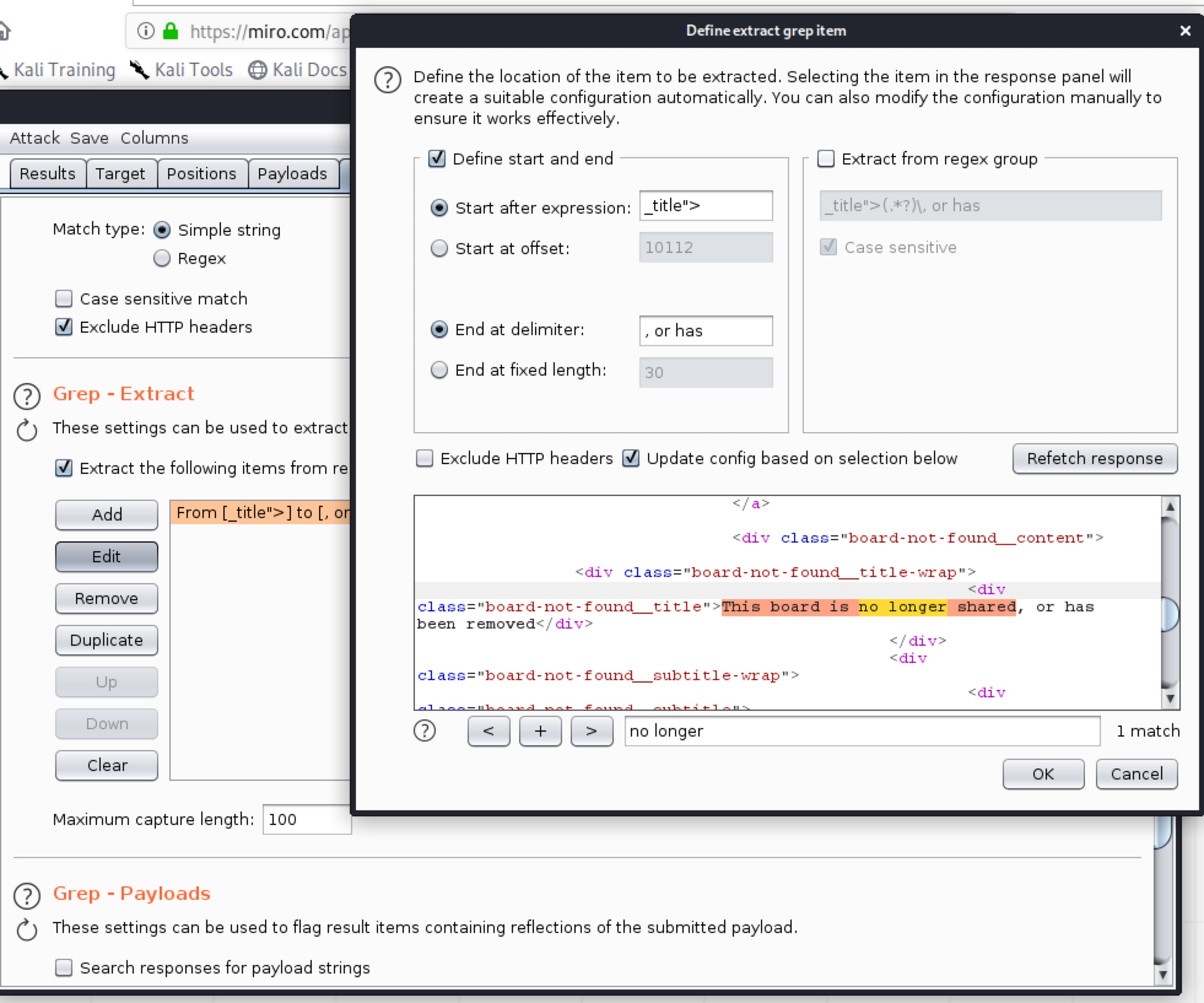
Task: Click the search help icon beside the previous-match button
Action: tap(424, 731)
